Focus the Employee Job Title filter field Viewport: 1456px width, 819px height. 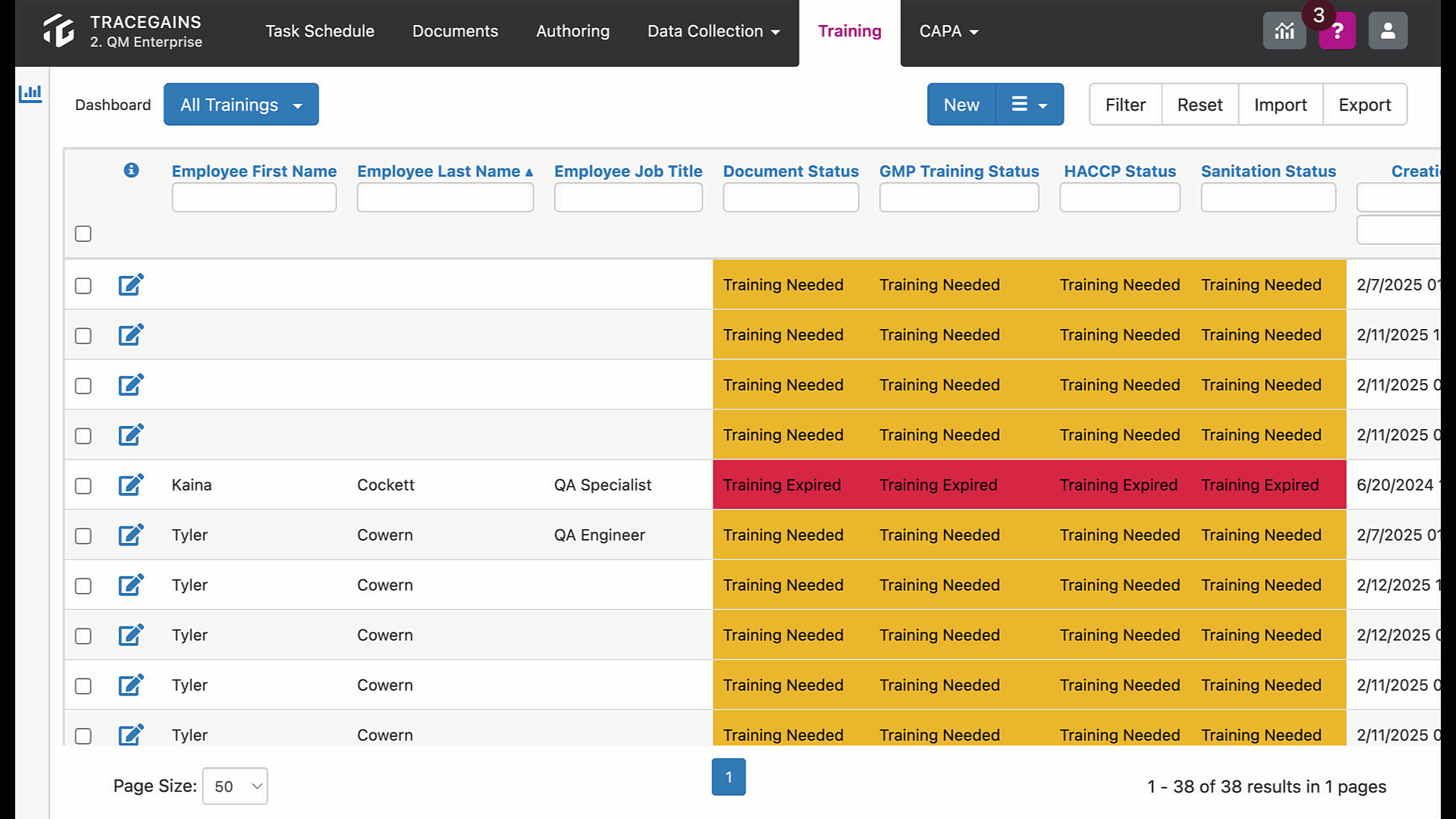pyautogui.click(x=628, y=198)
